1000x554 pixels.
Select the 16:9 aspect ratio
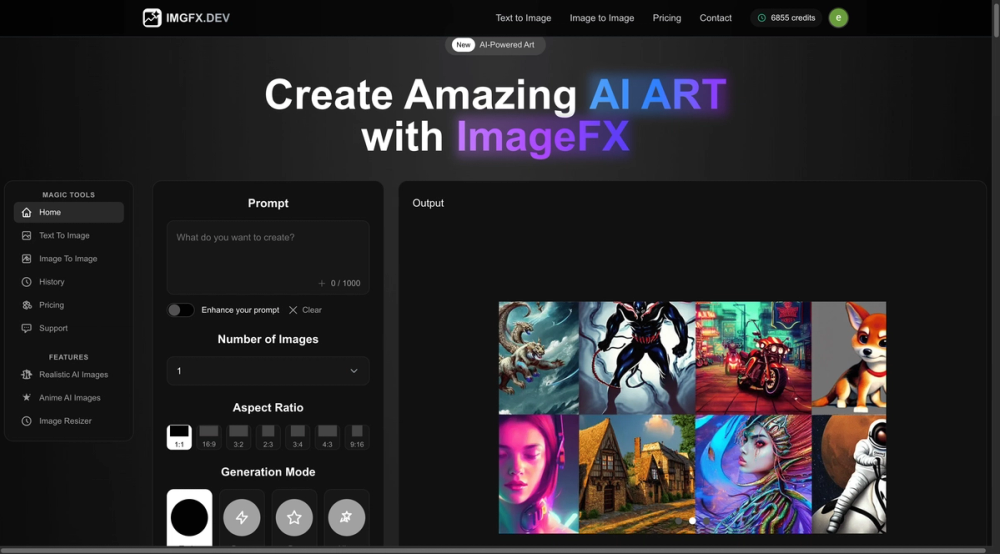[x=209, y=437]
